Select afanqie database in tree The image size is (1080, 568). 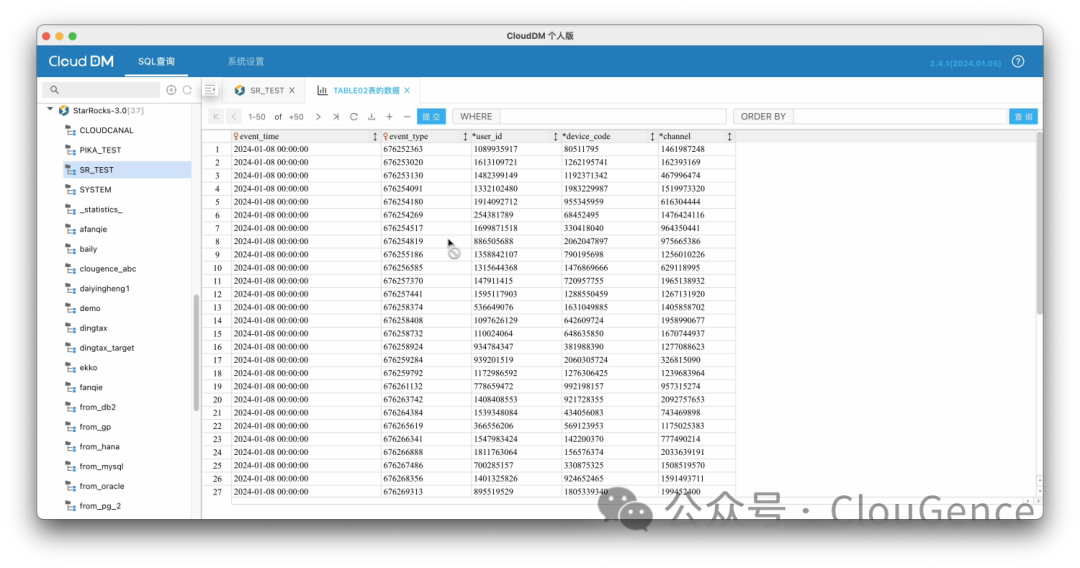(x=93, y=229)
